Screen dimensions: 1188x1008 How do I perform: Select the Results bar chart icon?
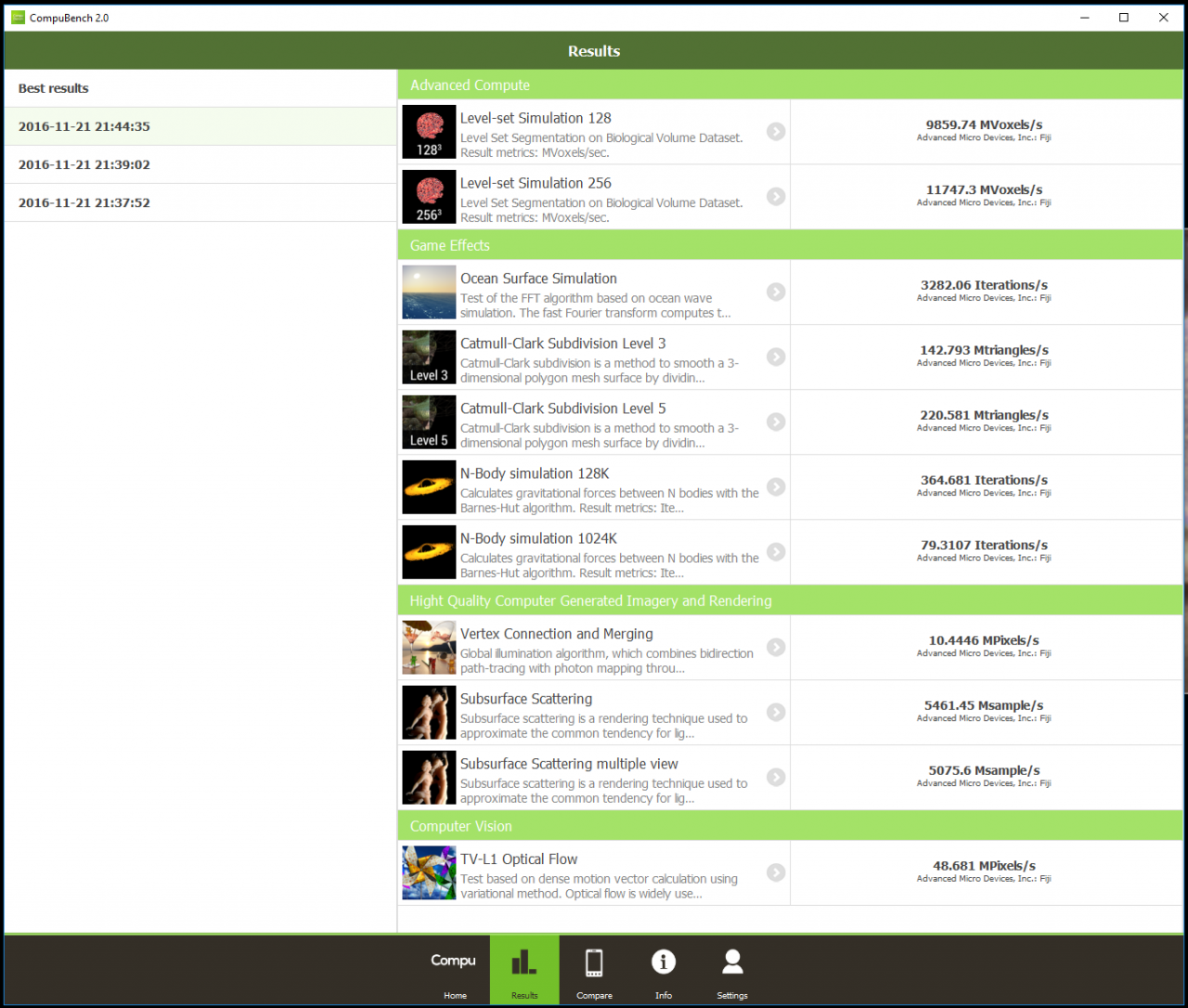(524, 962)
